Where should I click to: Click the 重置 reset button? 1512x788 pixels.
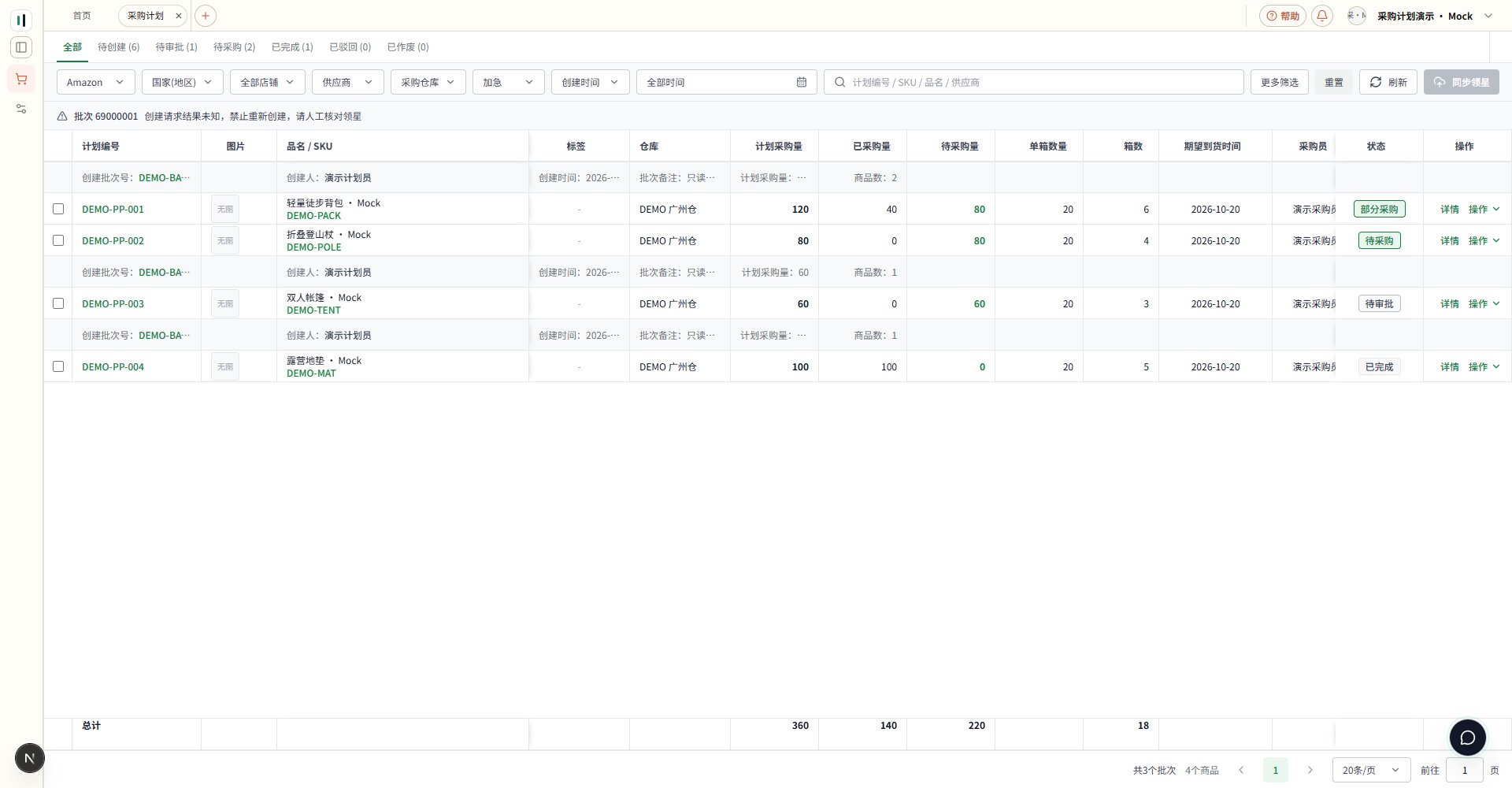tap(1334, 82)
